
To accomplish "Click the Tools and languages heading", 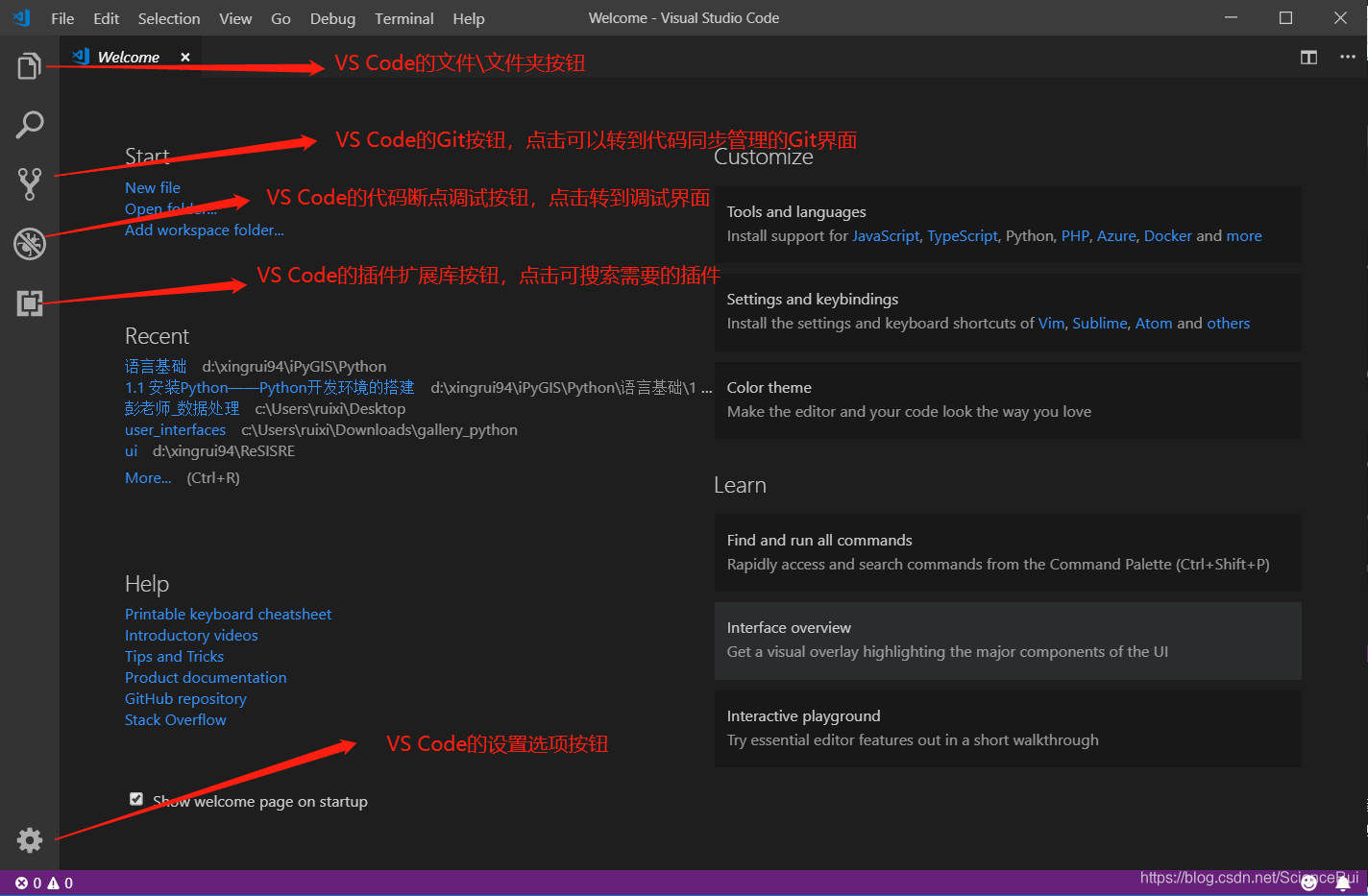I will [x=796, y=211].
